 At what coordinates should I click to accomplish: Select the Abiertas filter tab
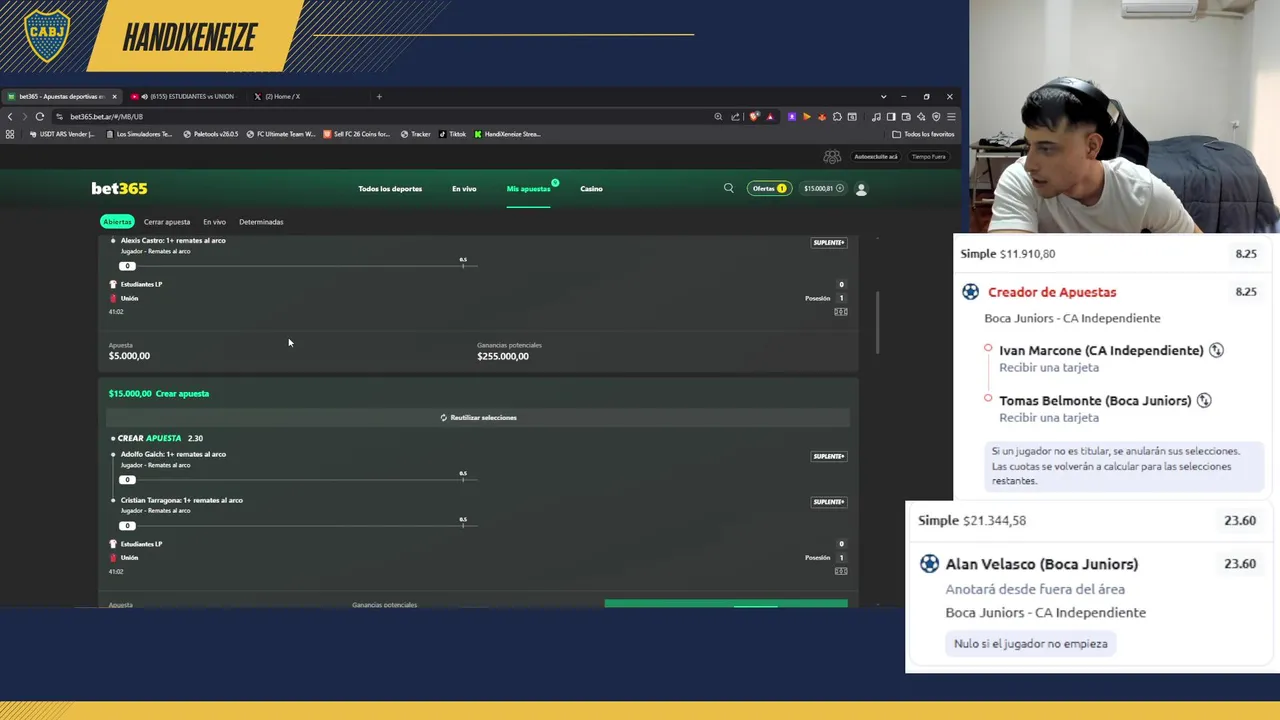pyautogui.click(x=117, y=222)
